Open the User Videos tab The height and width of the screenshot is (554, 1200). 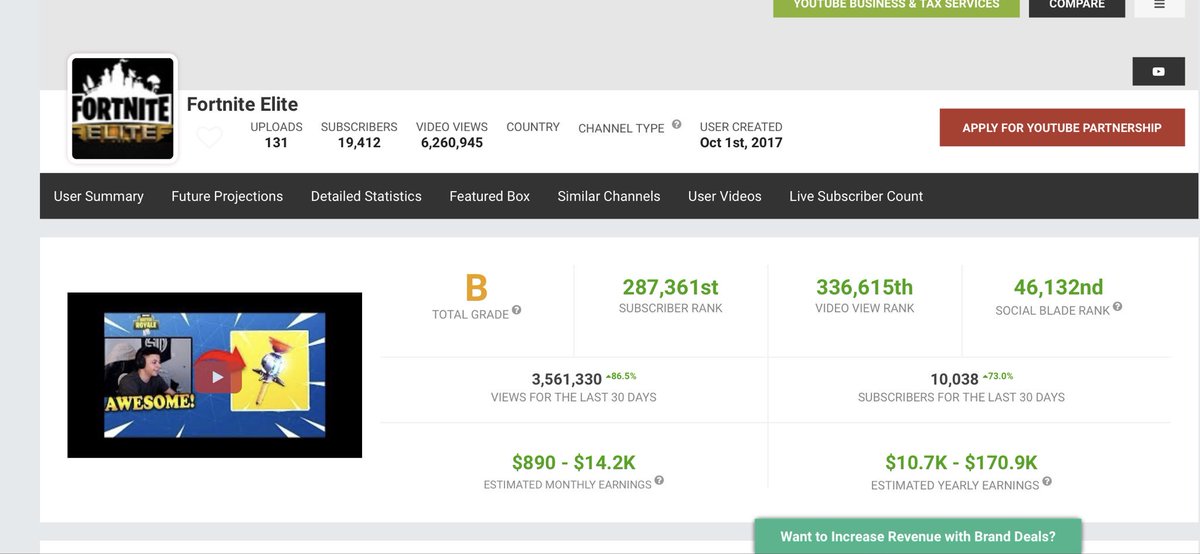[725, 196]
